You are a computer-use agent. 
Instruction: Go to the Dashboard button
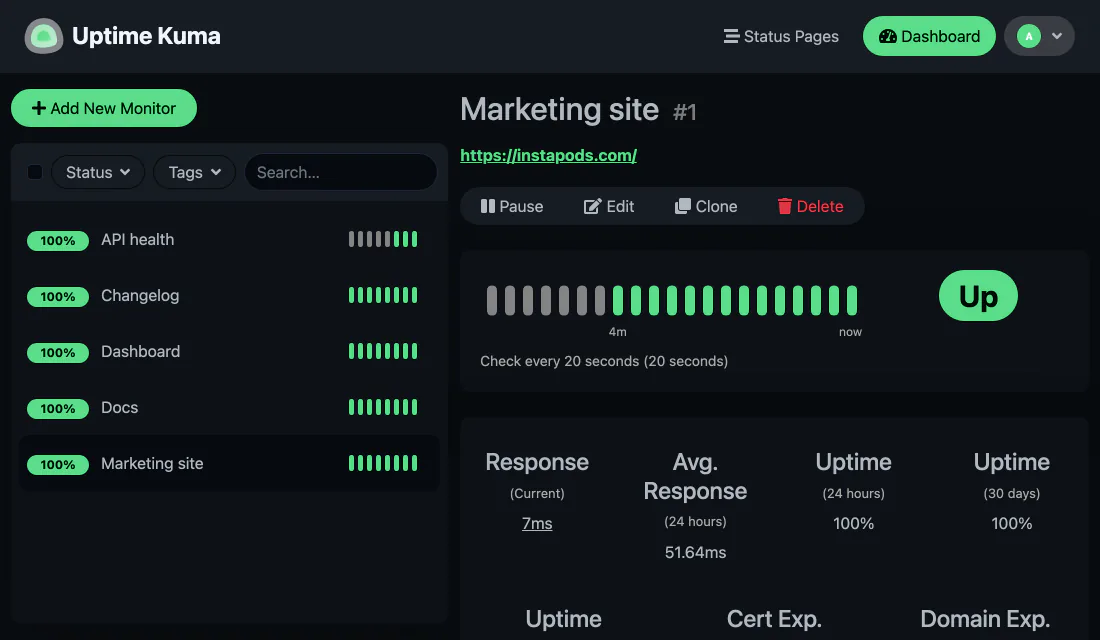(929, 36)
